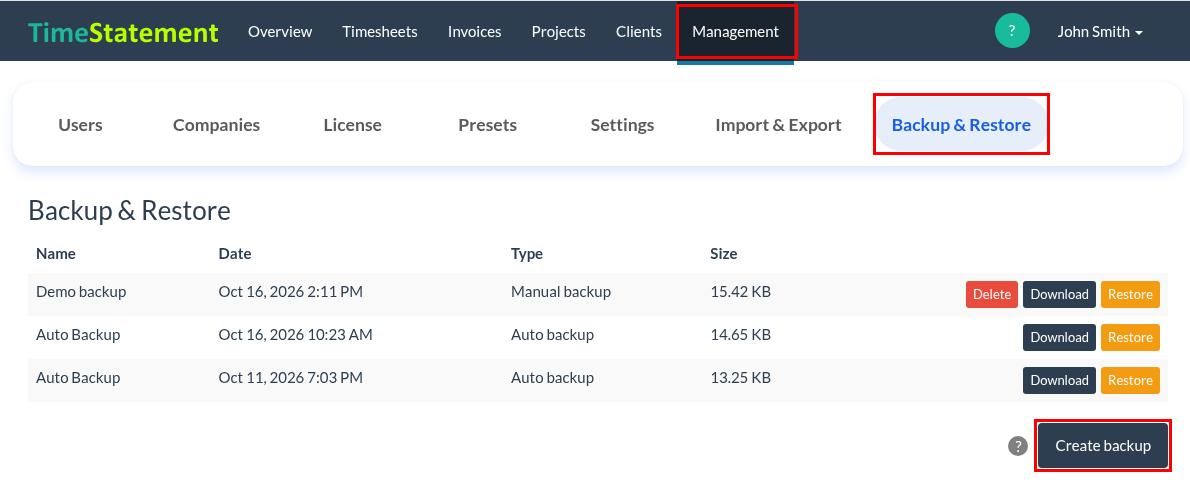Image resolution: width=1190 pixels, height=484 pixels.
Task: Open the Overview menu
Action: tap(280, 32)
